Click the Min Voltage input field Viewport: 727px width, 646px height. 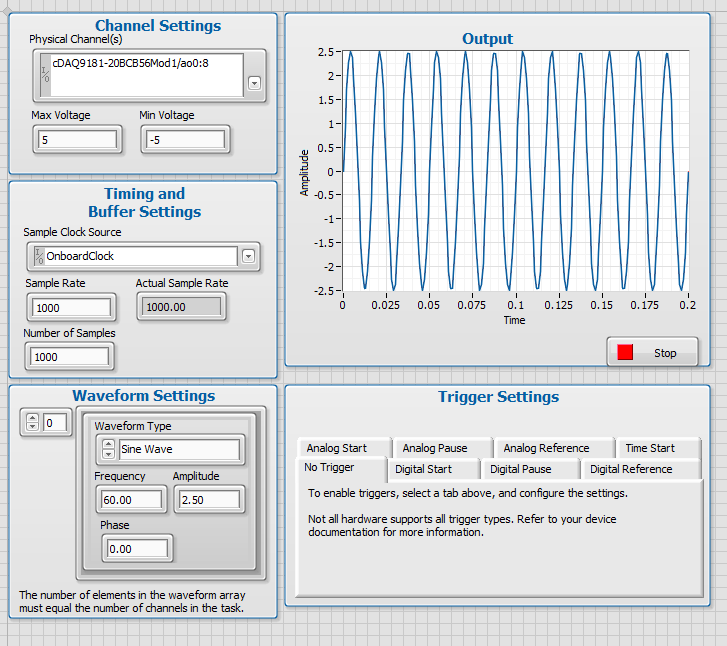tap(184, 140)
